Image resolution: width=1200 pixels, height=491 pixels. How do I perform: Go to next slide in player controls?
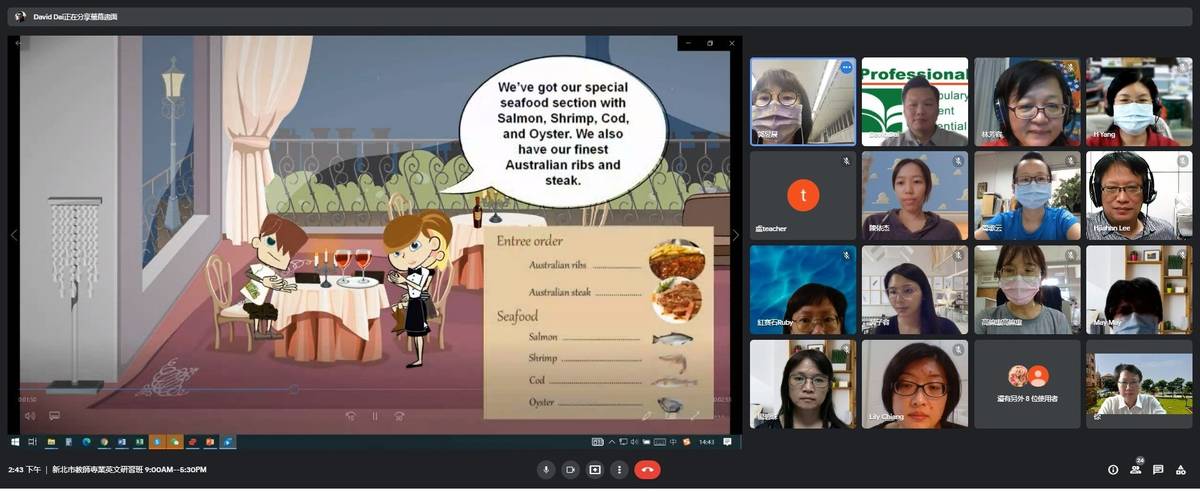pyautogui.click(x=399, y=416)
